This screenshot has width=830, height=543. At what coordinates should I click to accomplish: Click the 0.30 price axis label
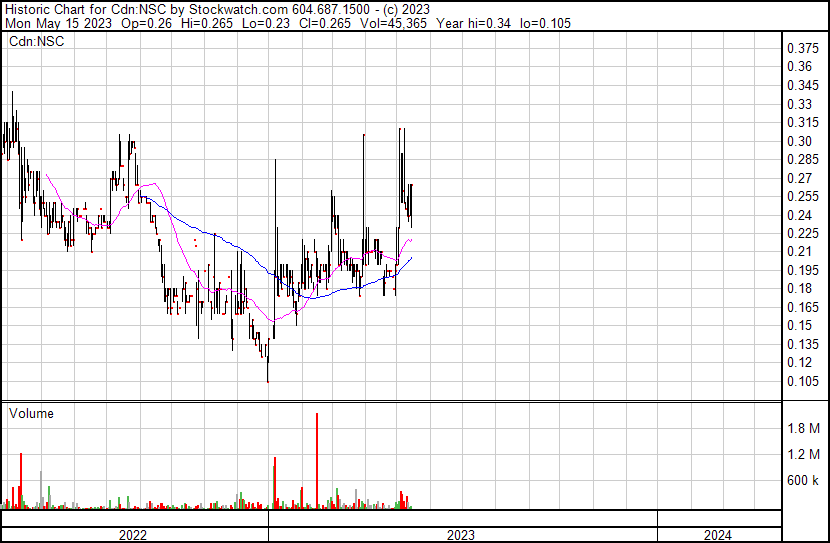pyautogui.click(x=799, y=141)
